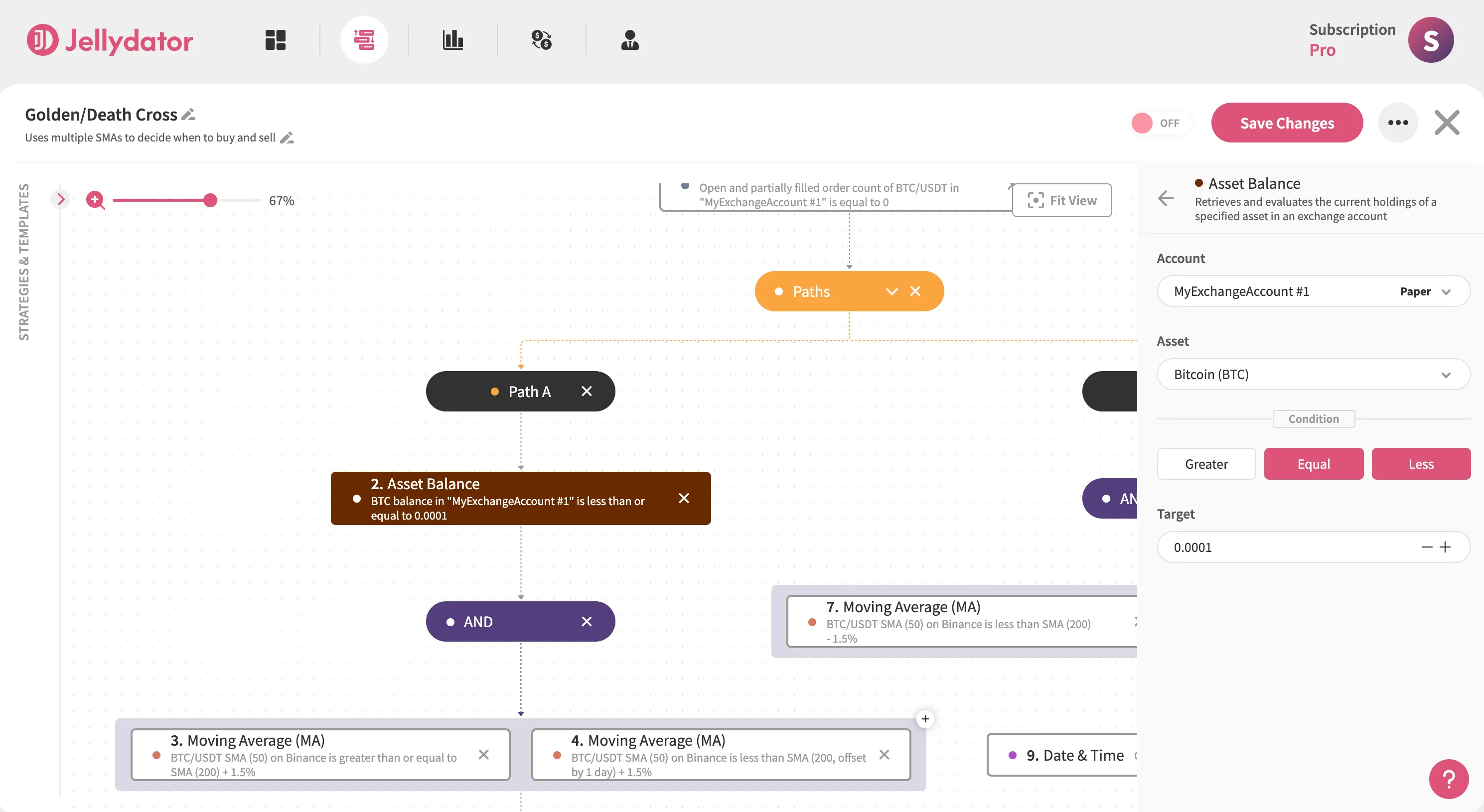The height and width of the screenshot is (812, 1484).
Task: Select the 7. Moving Average node
Action: pos(962,622)
